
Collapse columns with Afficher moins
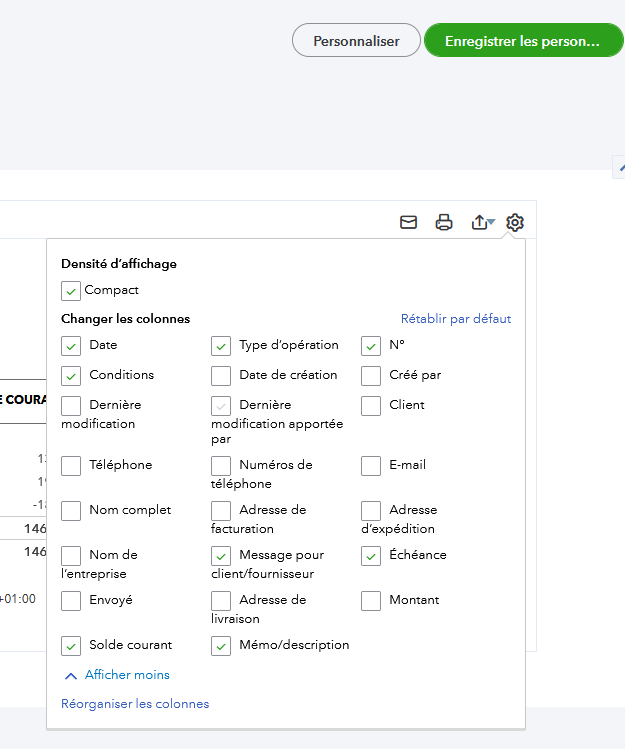click(x=116, y=675)
